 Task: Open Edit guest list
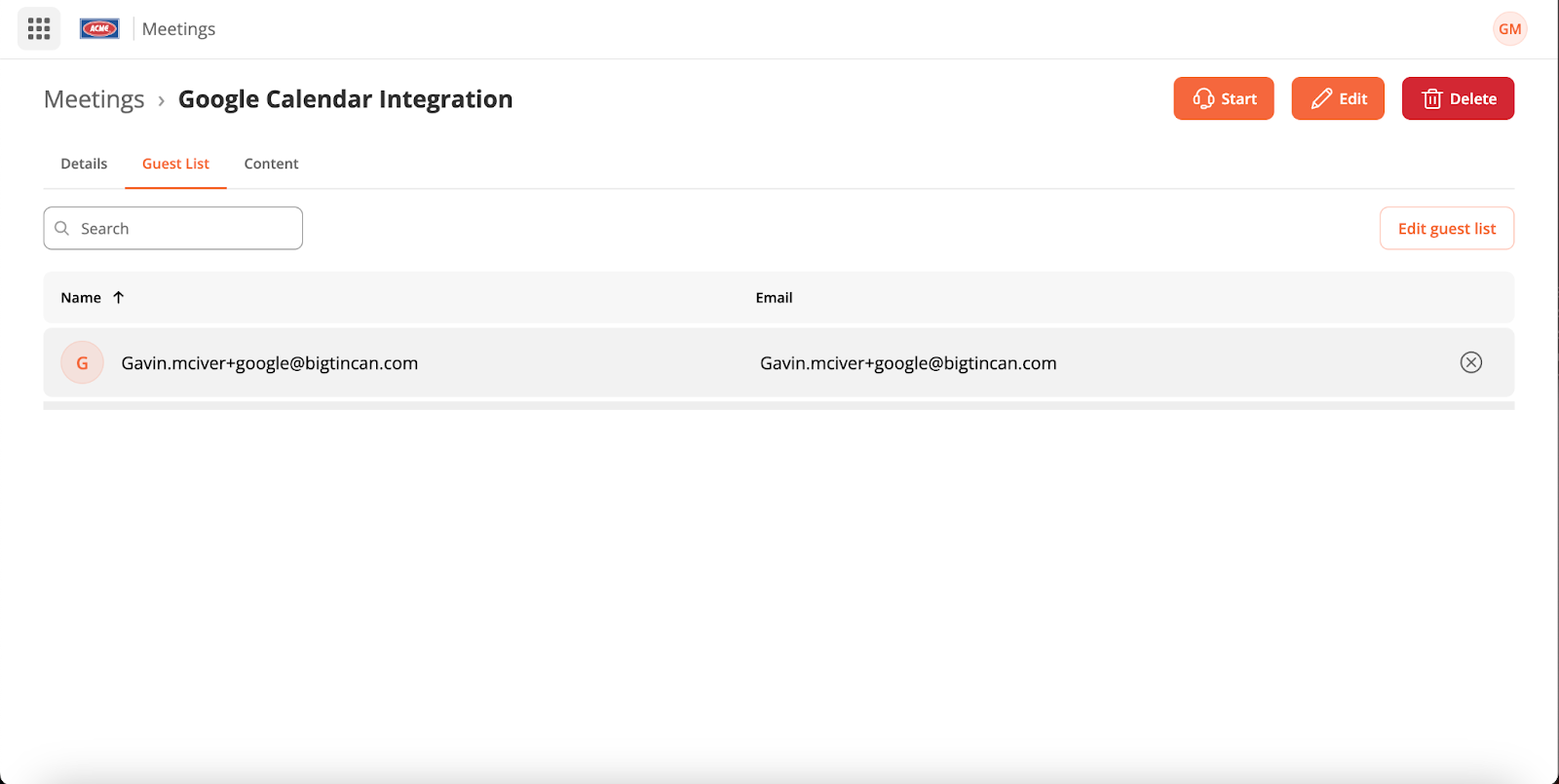1447,228
